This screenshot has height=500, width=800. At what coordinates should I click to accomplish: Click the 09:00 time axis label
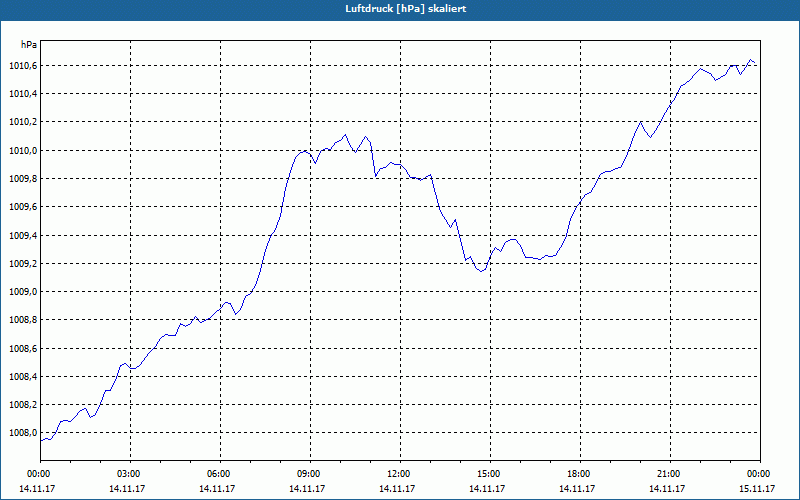(310, 474)
